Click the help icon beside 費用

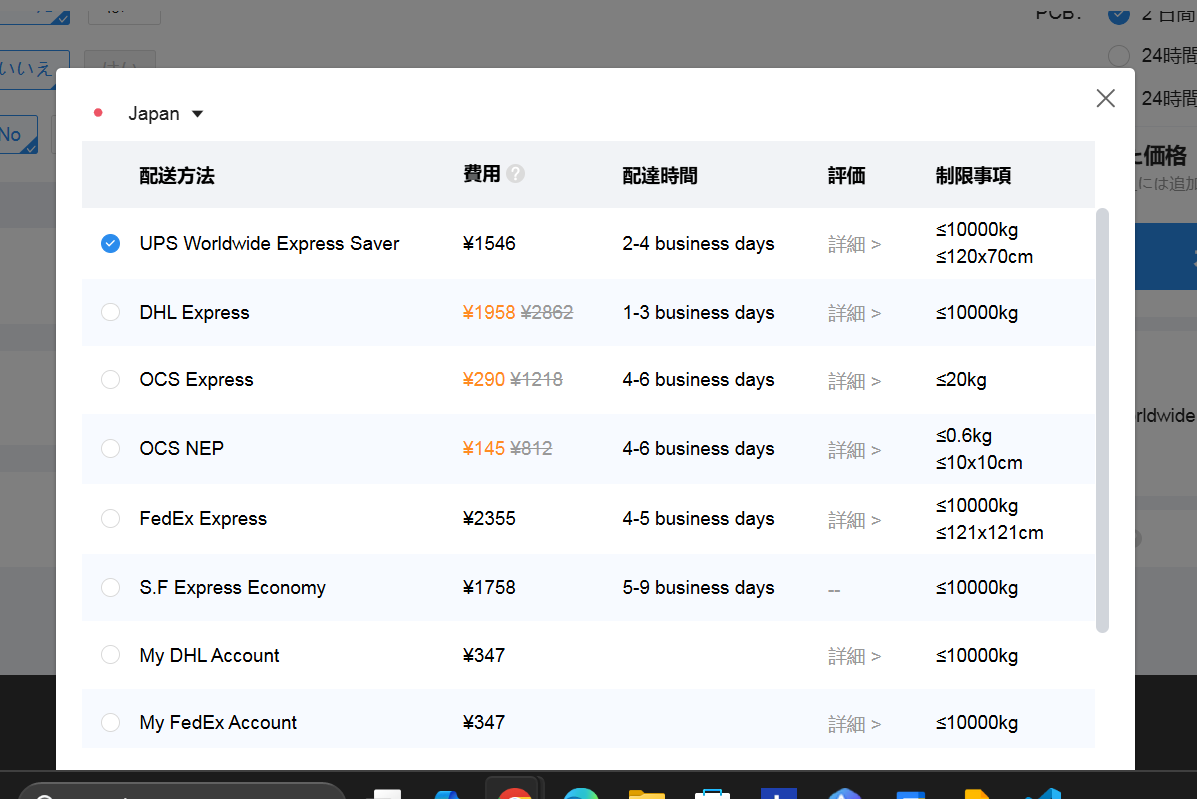point(515,174)
